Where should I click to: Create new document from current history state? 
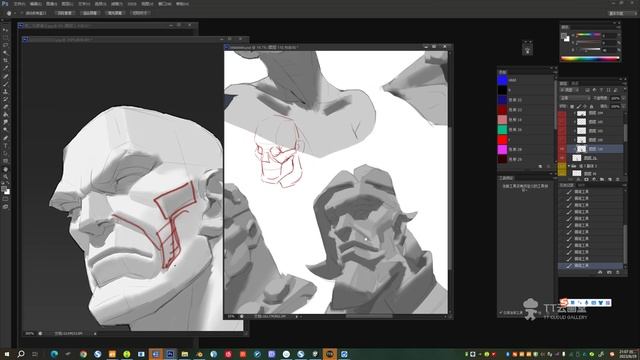pos(600,272)
